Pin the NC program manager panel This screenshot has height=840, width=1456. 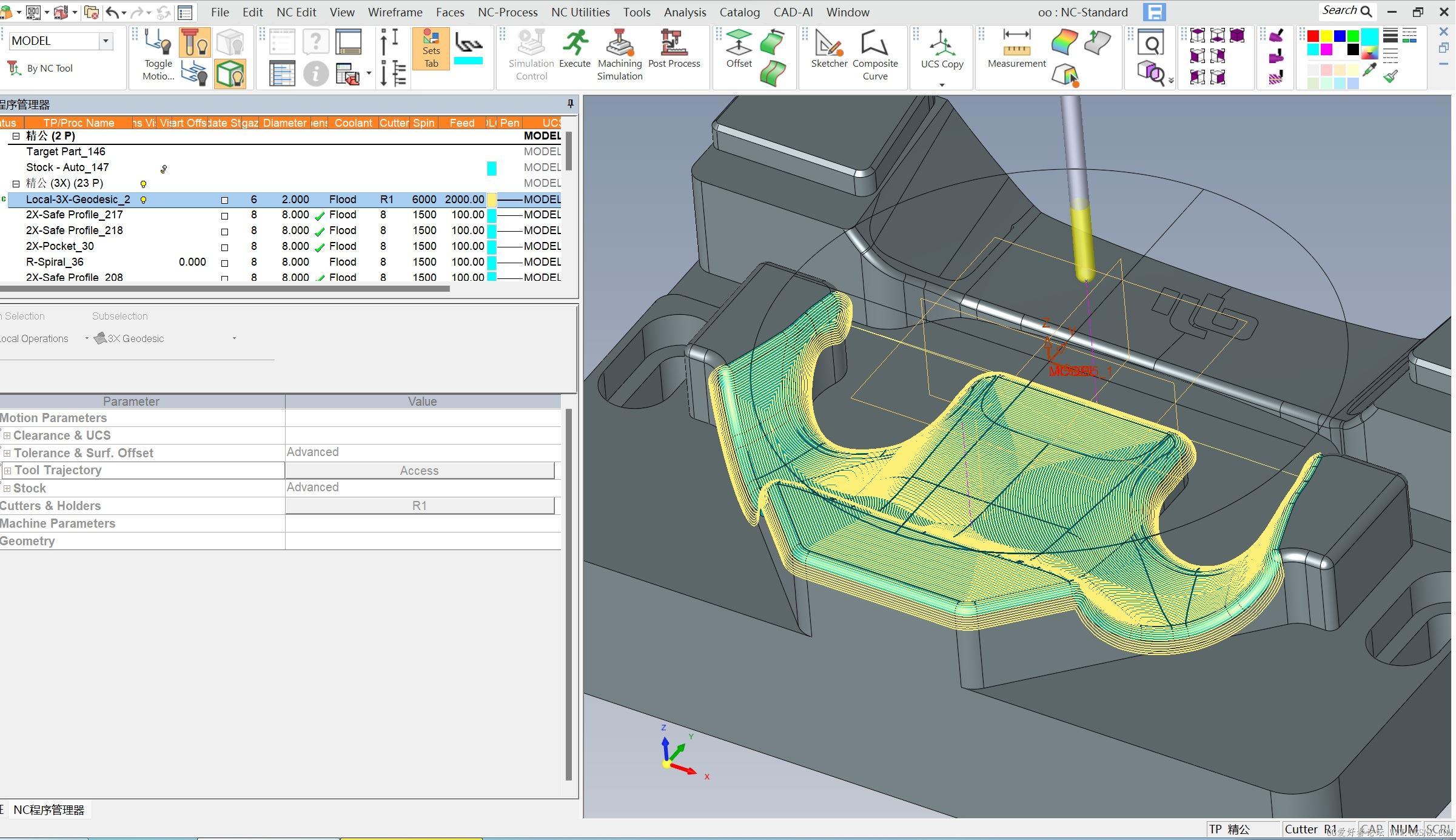click(571, 104)
